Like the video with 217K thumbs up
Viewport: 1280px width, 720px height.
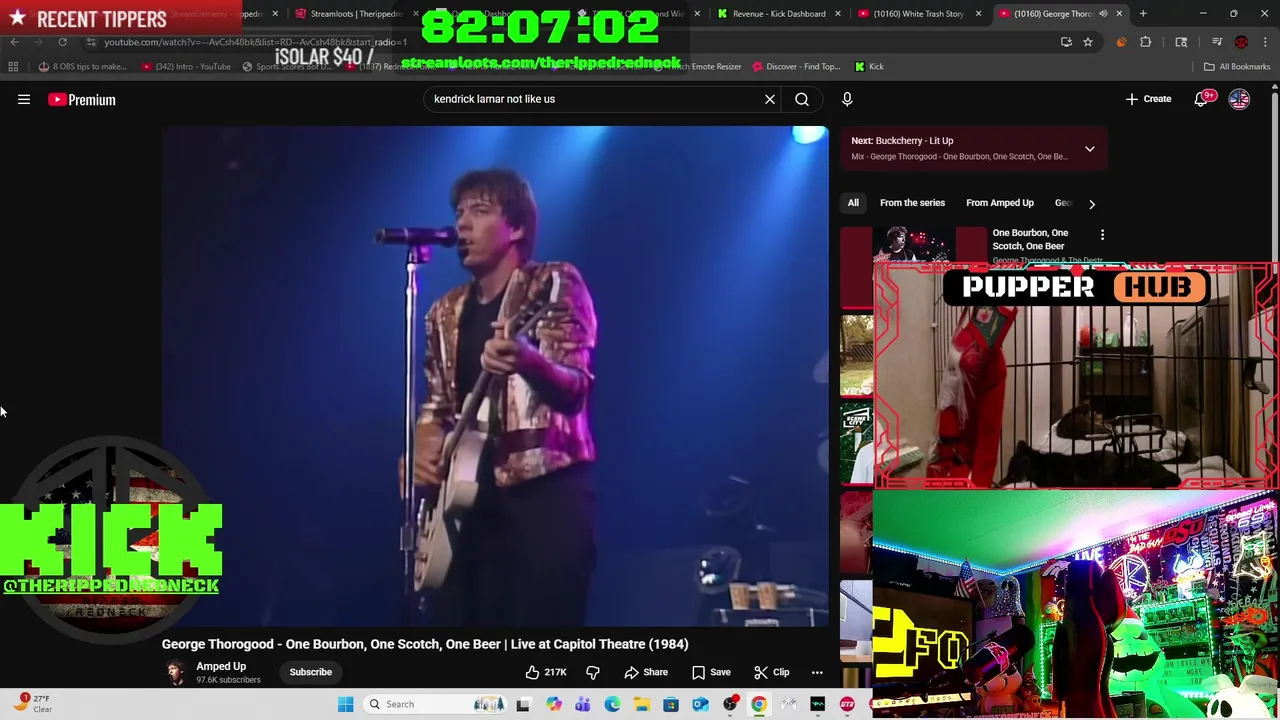[546, 672]
